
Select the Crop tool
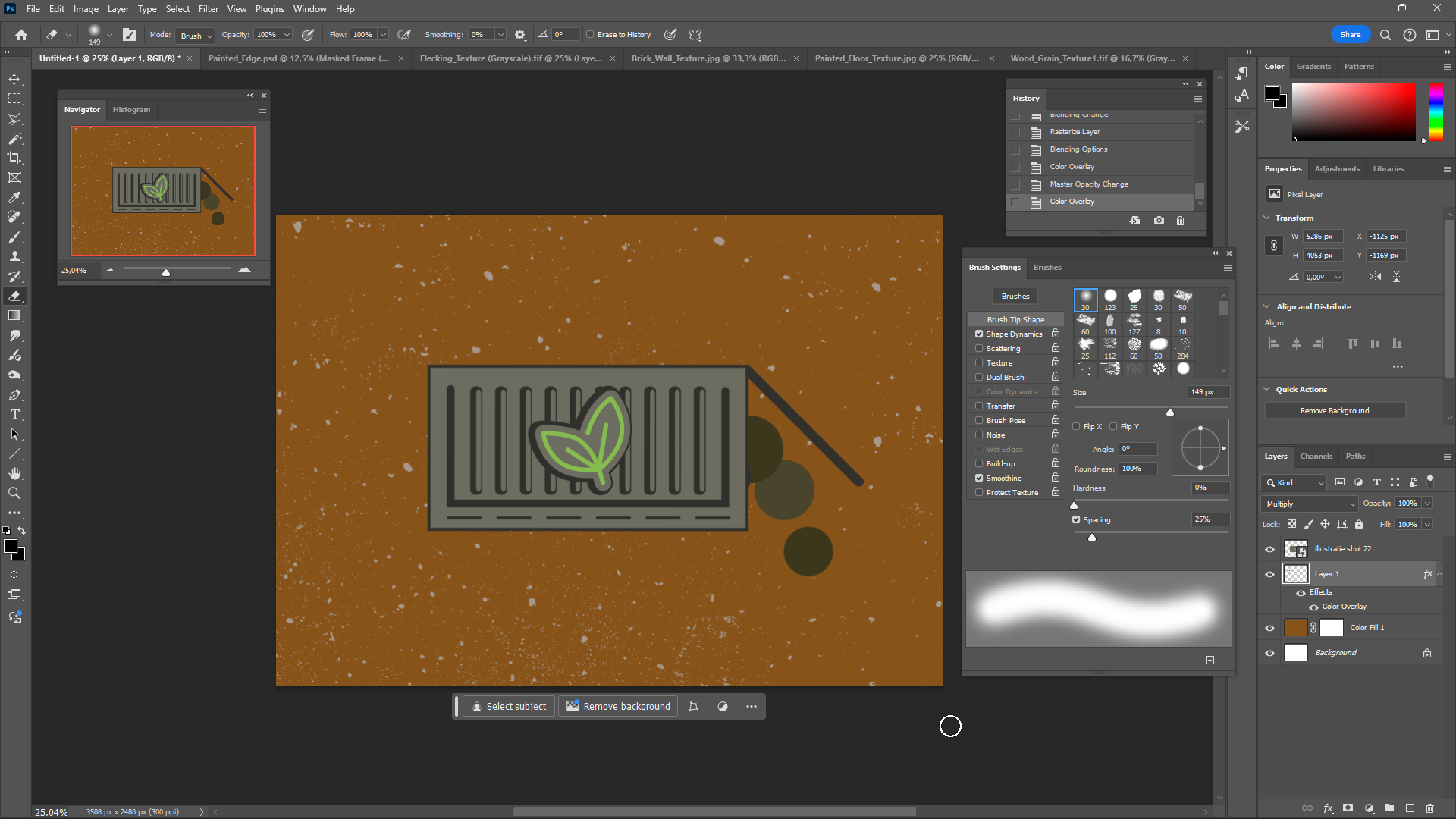[14, 158]
